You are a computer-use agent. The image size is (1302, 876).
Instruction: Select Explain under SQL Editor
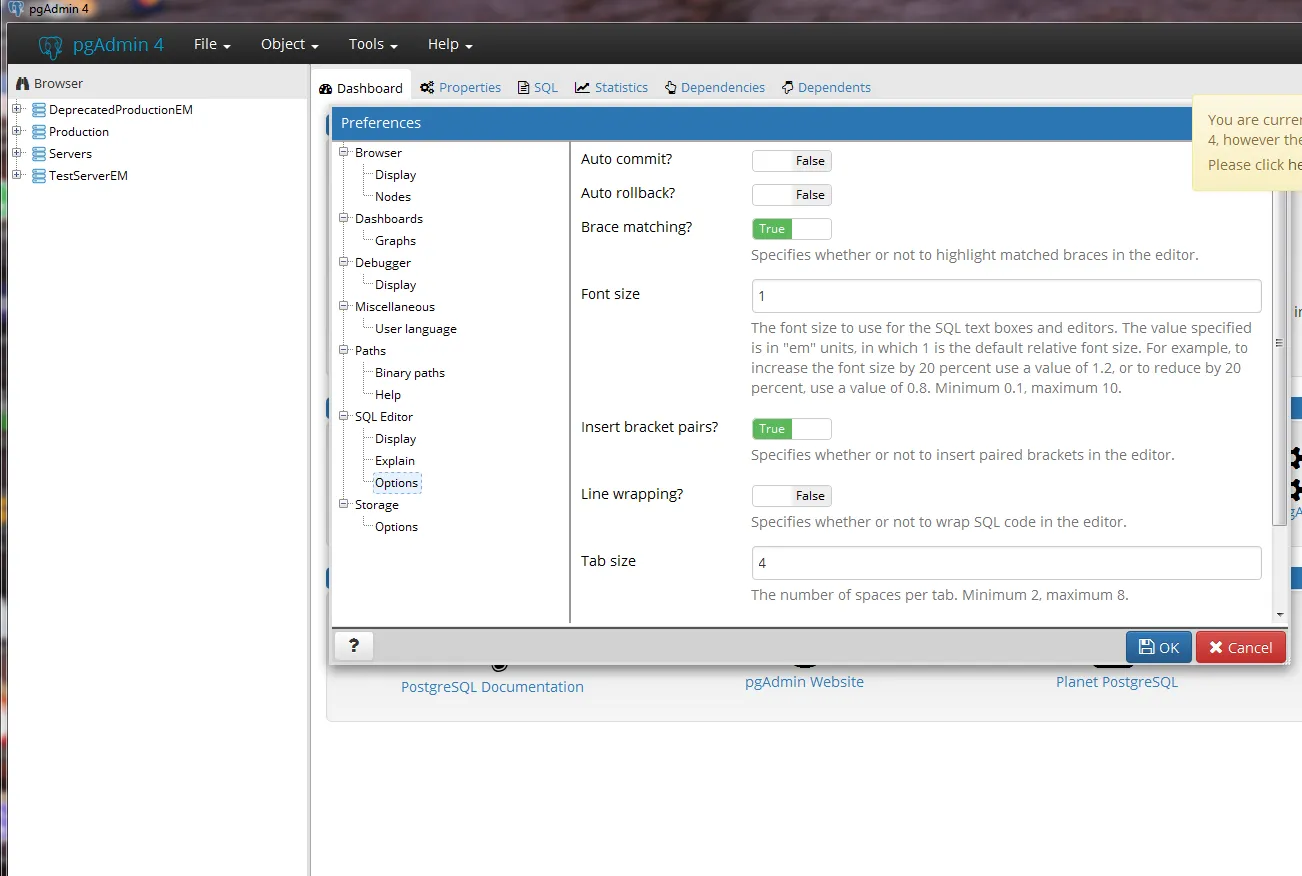pyautogui.click(x=395, y=461)
